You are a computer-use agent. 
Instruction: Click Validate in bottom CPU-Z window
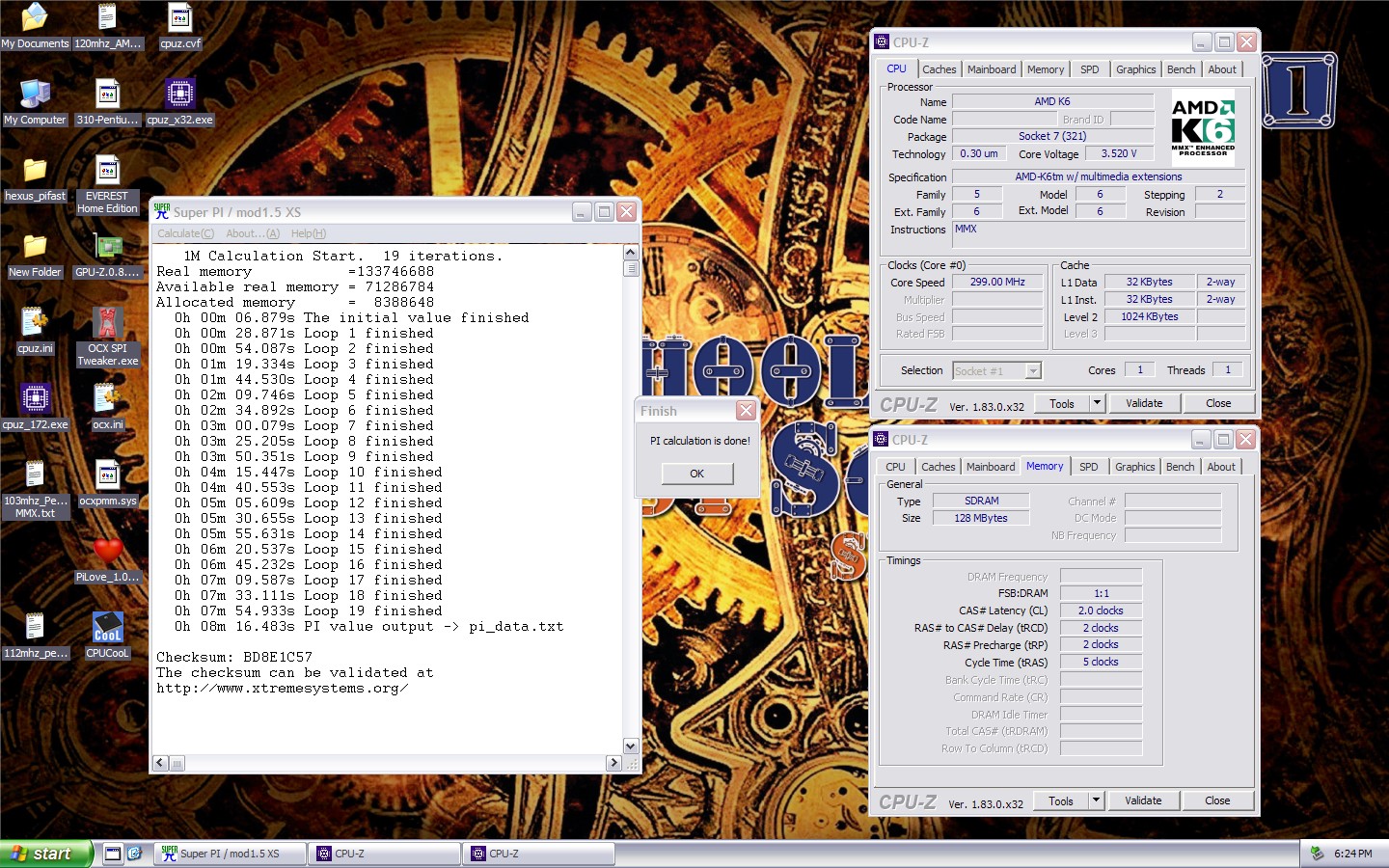1143,801
